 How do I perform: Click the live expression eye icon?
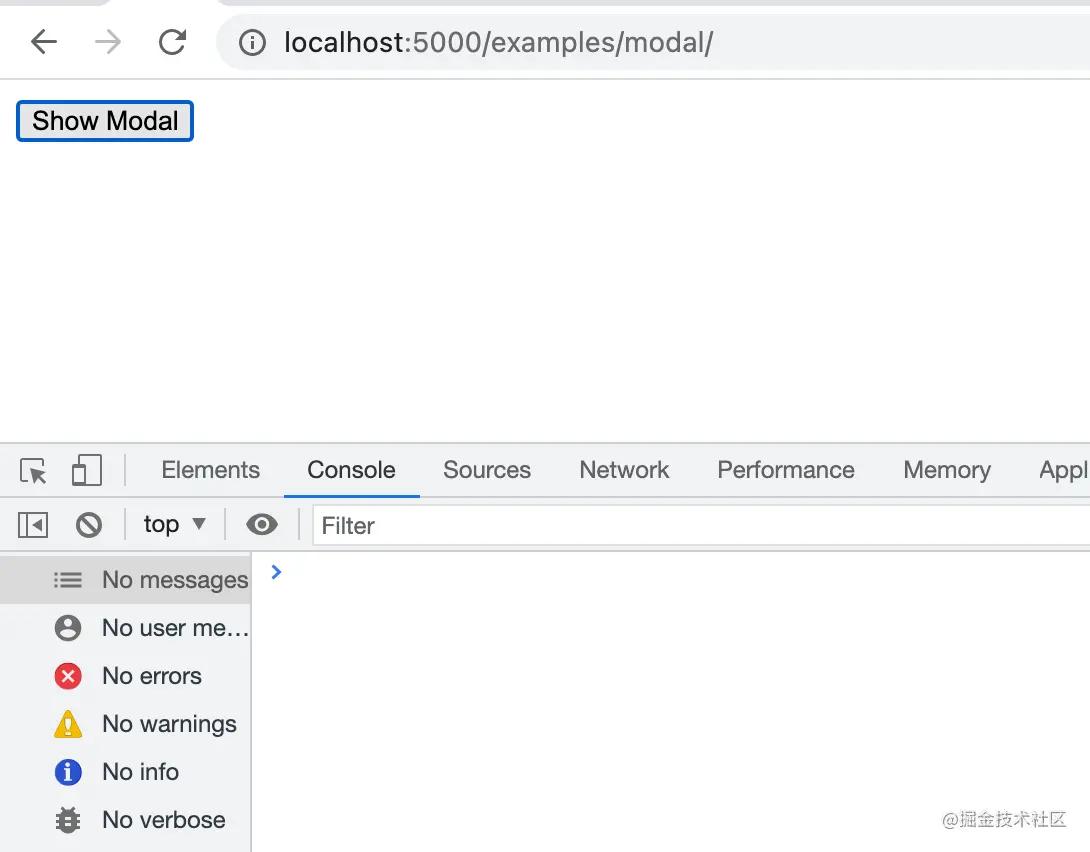(262, 525)
